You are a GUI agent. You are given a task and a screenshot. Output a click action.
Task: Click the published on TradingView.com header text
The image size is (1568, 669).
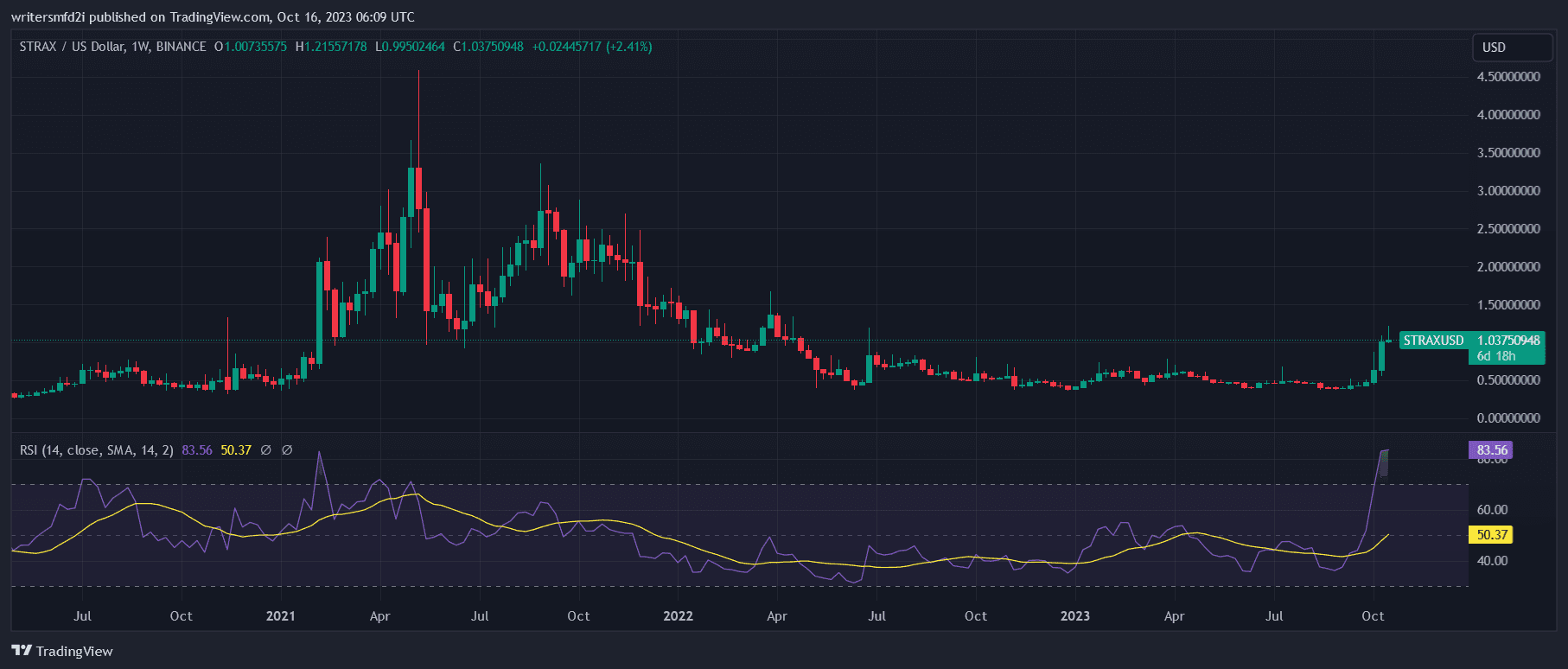pyautogui.click(x=213, y=17)
